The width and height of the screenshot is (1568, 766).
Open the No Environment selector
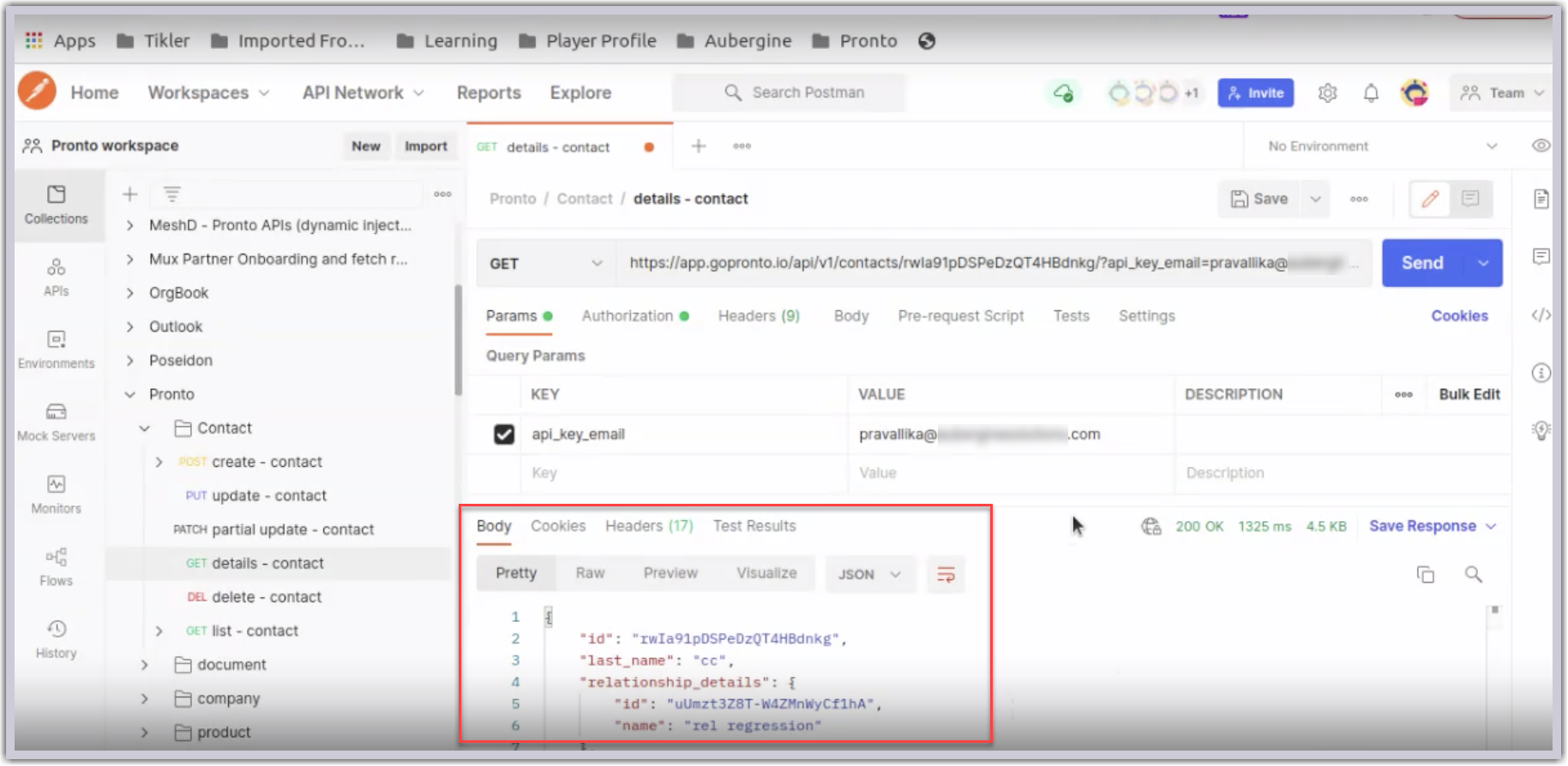click(1382, 146)
